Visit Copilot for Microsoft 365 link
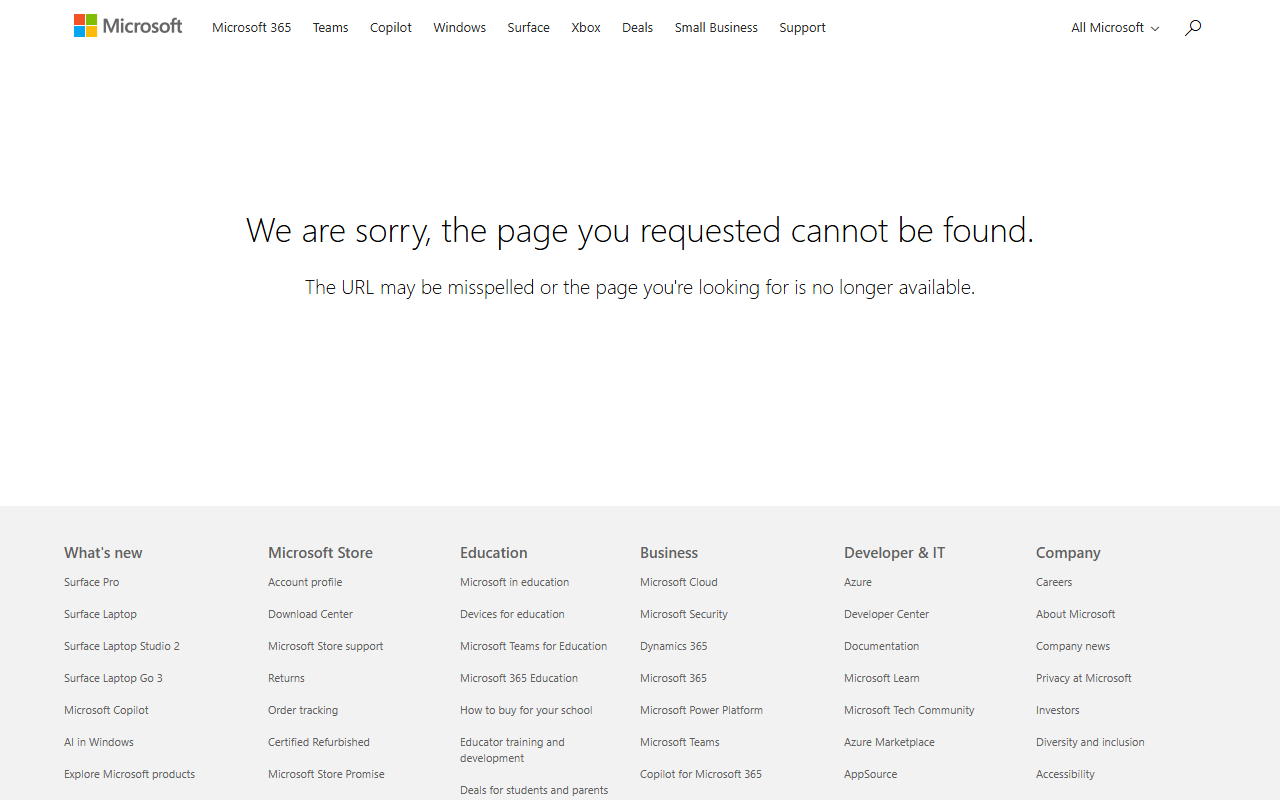 click(x=701, y=774)
